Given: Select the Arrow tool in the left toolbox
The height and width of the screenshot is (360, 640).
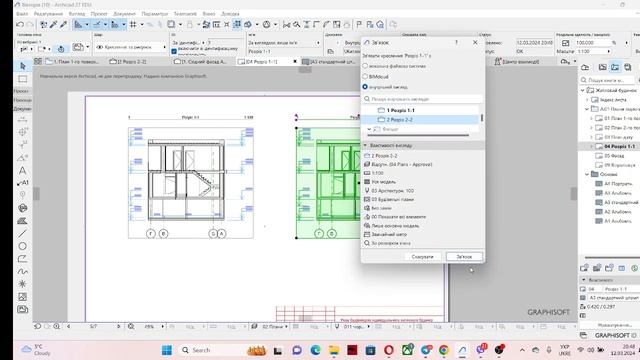Looking at the screenshot, I should 22,66.
